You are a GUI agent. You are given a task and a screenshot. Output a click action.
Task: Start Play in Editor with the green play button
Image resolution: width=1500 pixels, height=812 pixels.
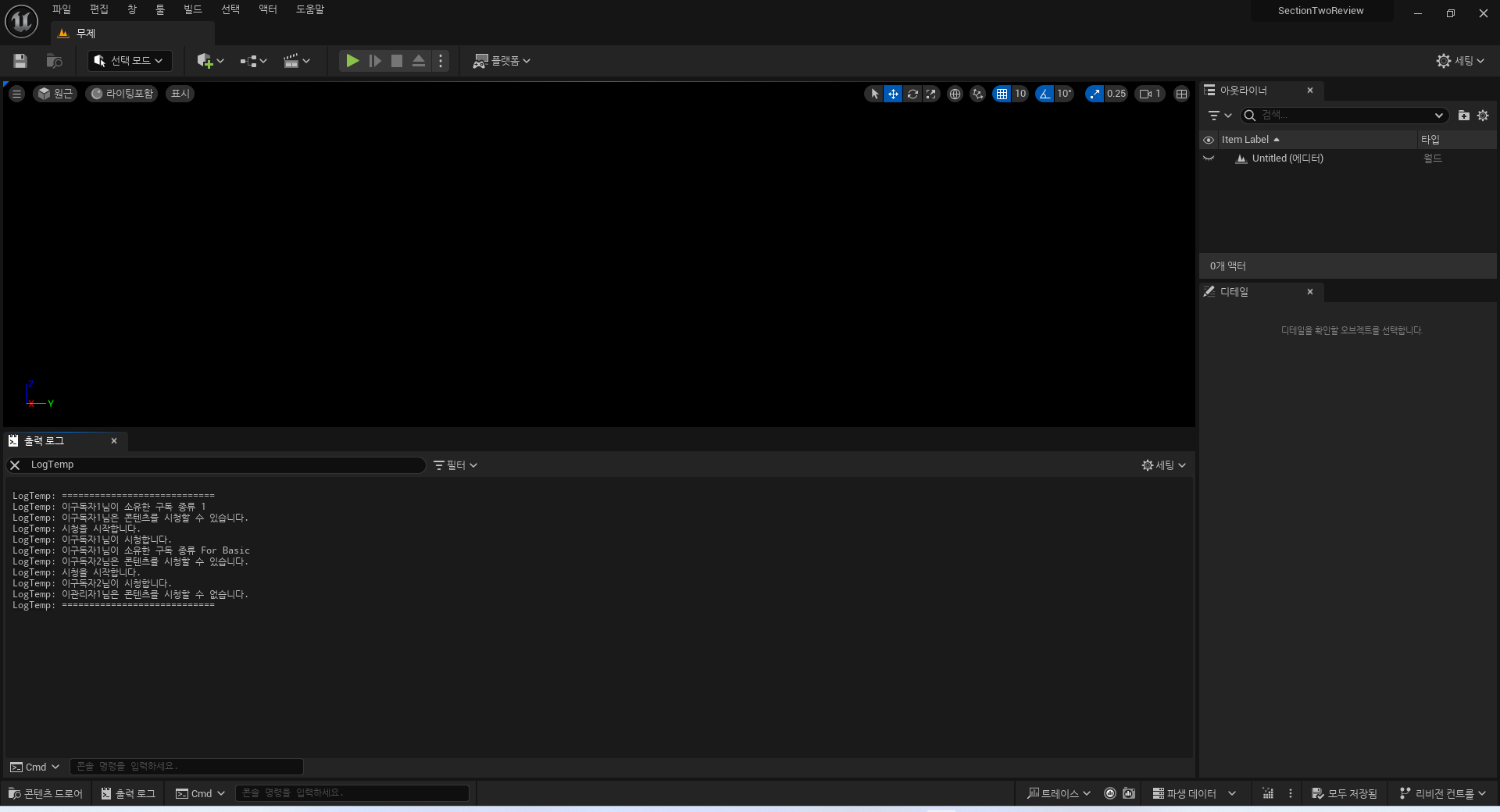pyautogui.click(x=352, y=61)
